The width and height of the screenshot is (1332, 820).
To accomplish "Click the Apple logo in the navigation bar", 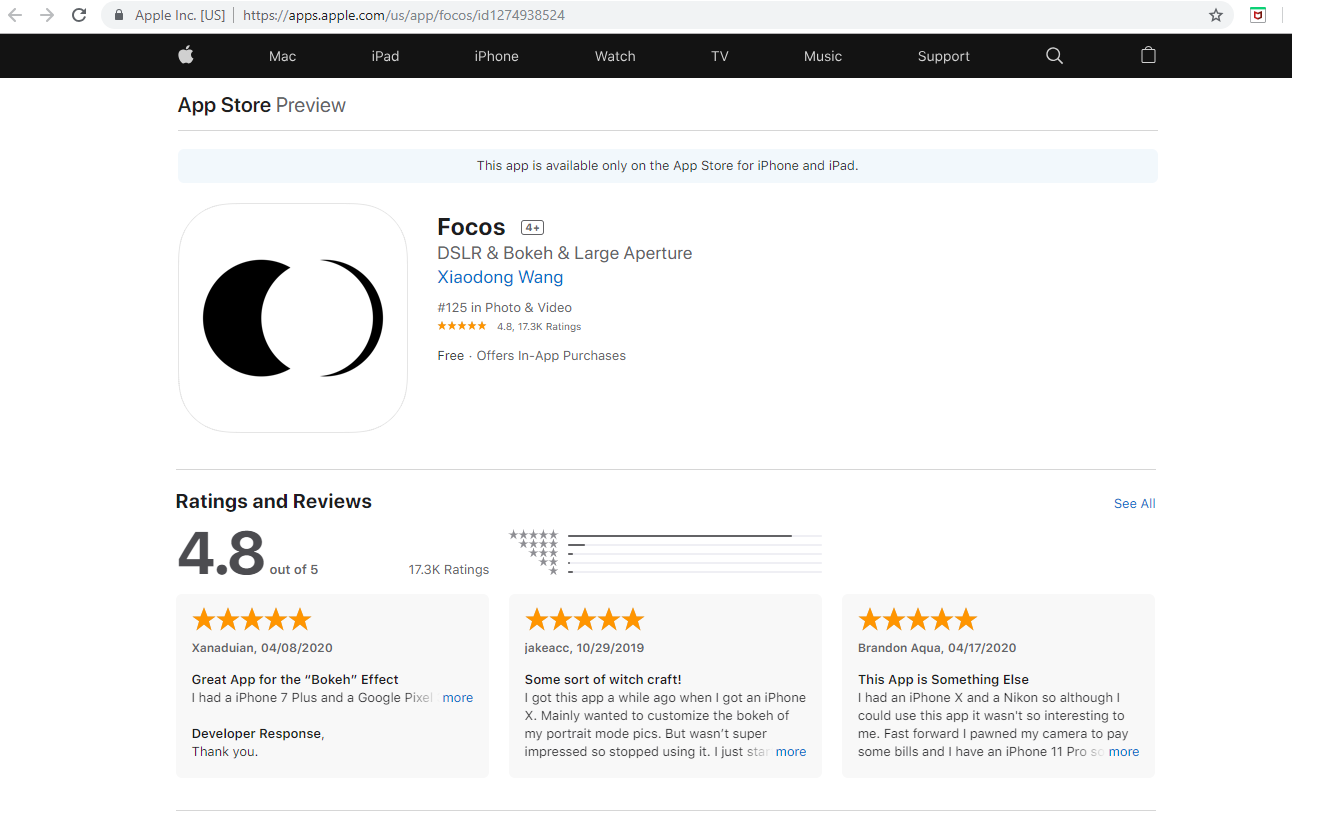I will tap(186, 55).
